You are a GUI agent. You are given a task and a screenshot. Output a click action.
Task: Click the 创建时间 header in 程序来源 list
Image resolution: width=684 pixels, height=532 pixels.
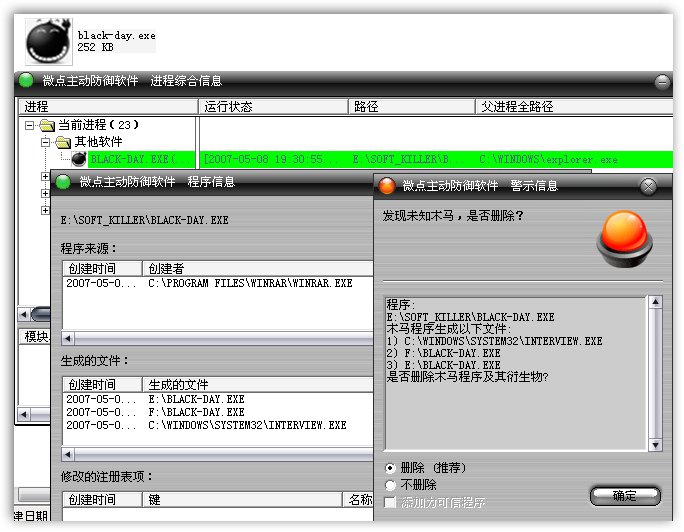pyautogui.click(x=103, y=268)
